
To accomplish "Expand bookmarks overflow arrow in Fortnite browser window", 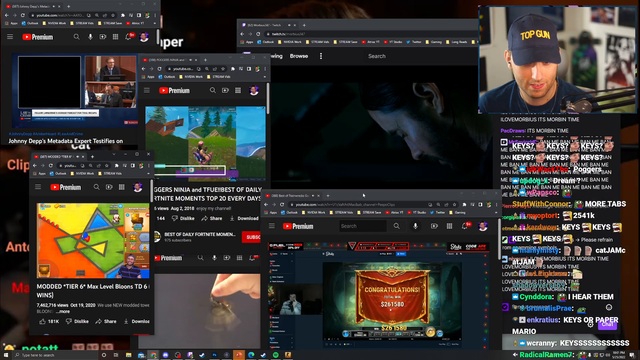I will pos(264,77).
